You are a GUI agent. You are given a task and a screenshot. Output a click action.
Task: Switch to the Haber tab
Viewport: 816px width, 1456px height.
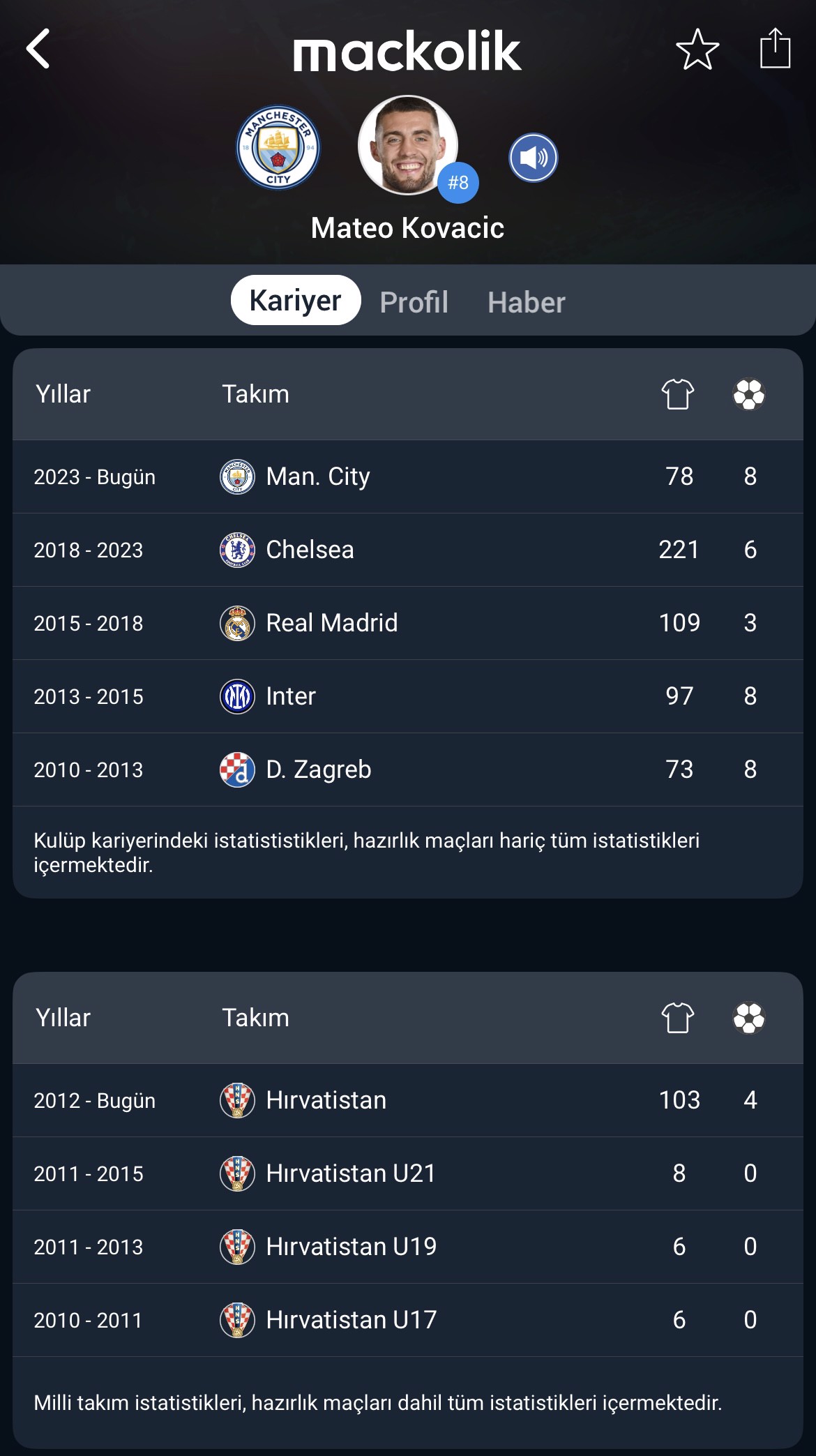(527, 302)
